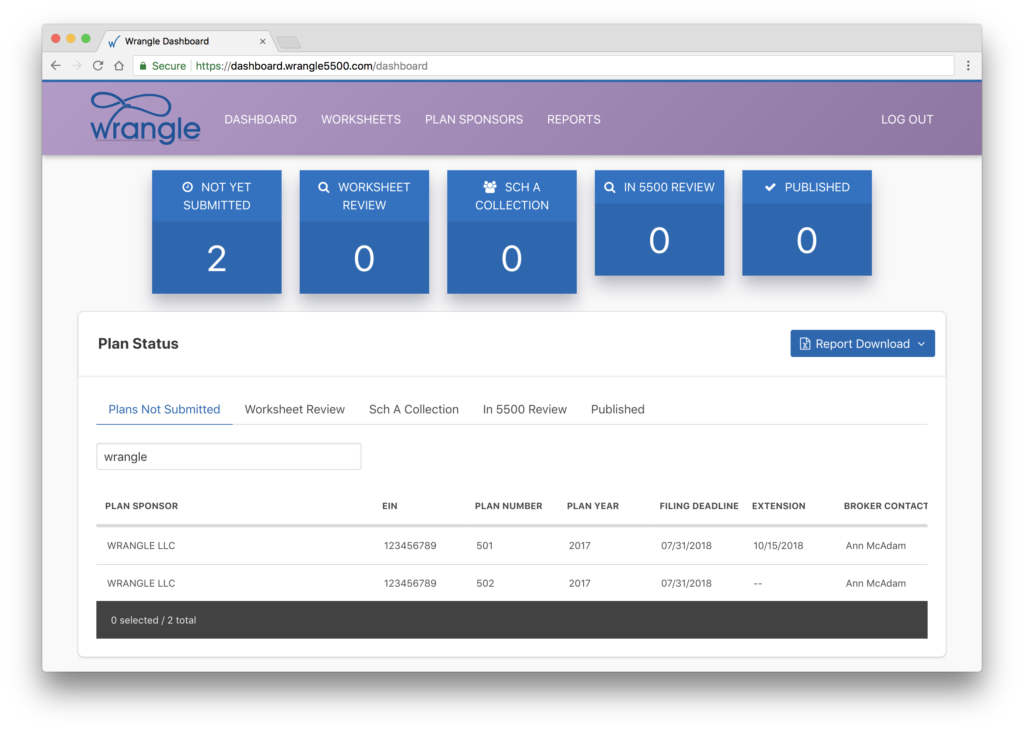Click the magnifier icon on Worksheet Review card

click(x=322, y=186)
